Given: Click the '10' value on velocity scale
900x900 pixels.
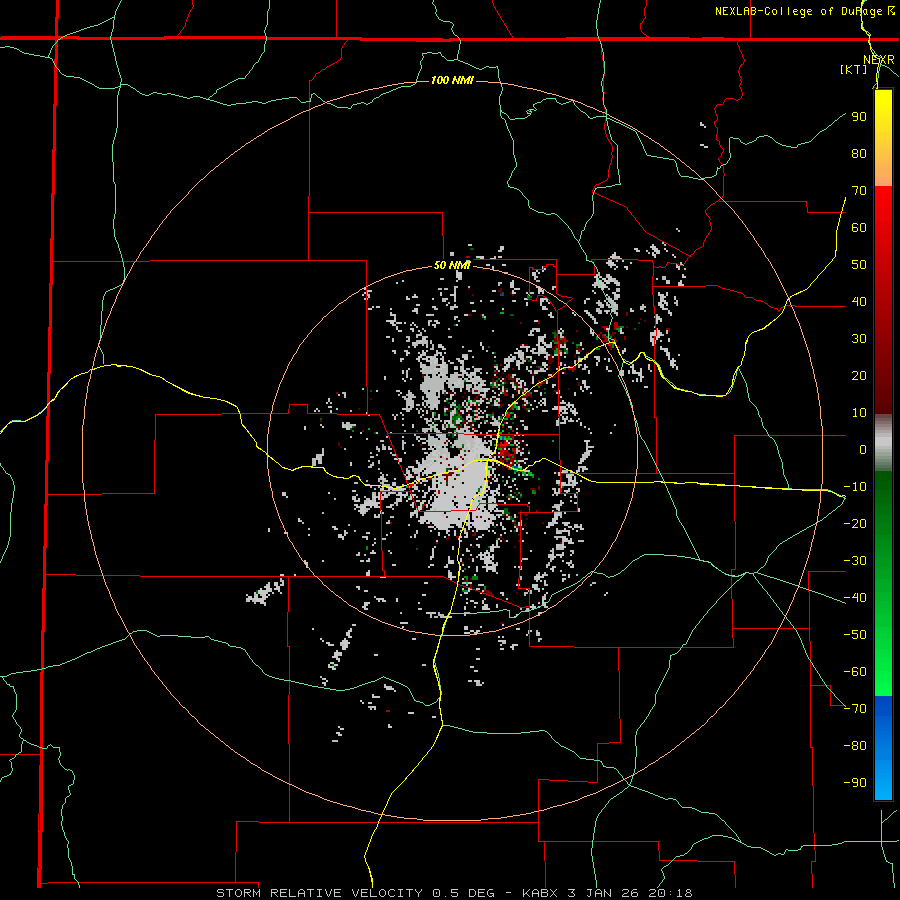Looking at the screenshot, I should click(859, 413).
